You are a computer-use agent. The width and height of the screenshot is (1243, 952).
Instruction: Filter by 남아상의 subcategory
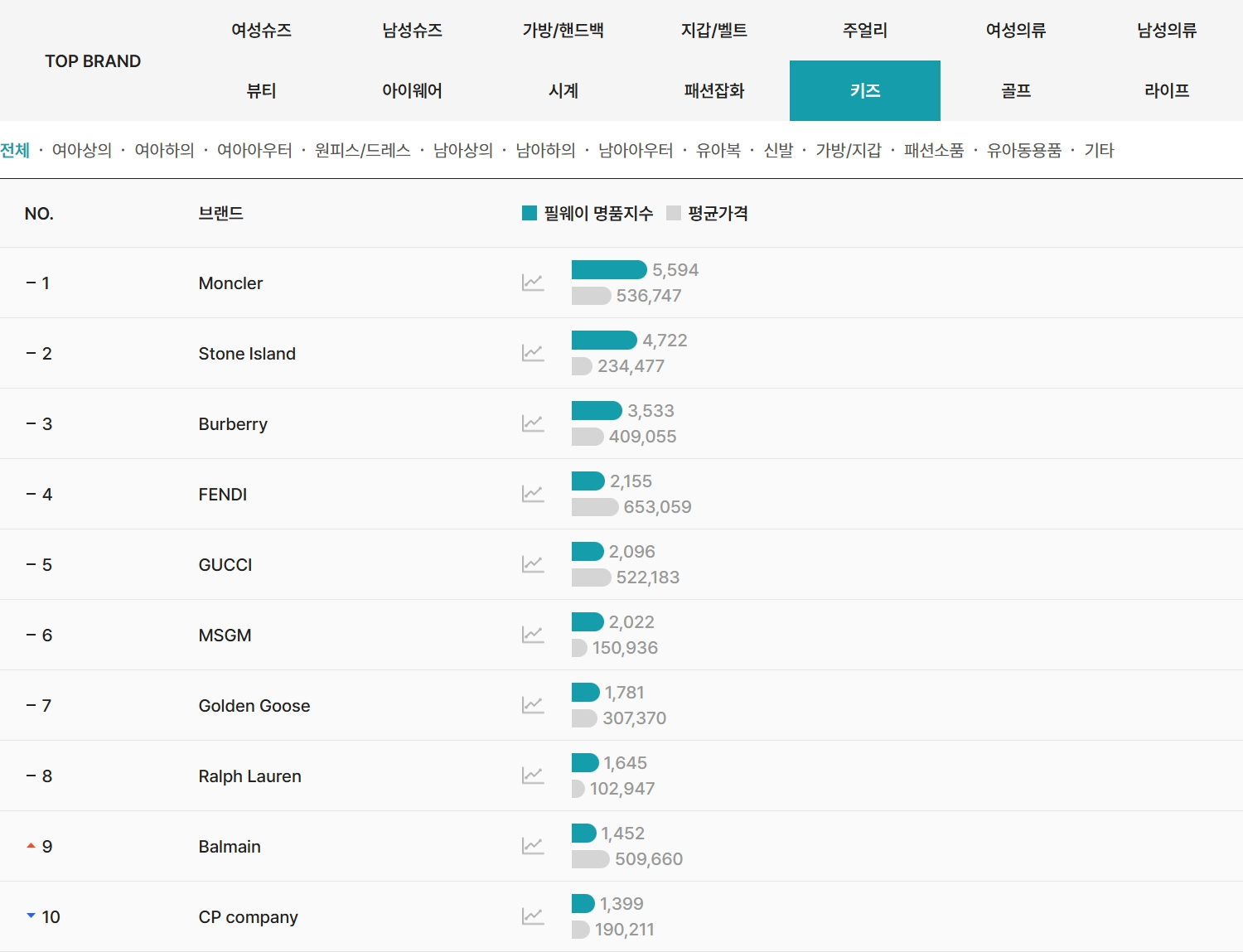(x=463, y=150)
